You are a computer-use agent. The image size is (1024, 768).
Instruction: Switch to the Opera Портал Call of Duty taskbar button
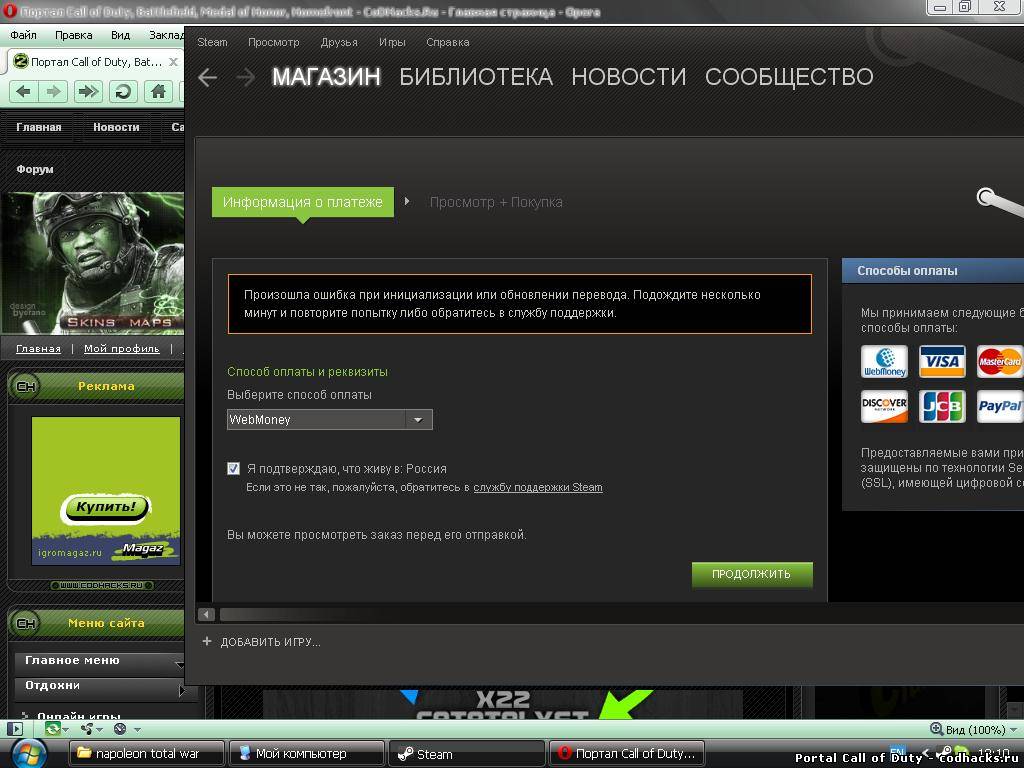point(627,753)
